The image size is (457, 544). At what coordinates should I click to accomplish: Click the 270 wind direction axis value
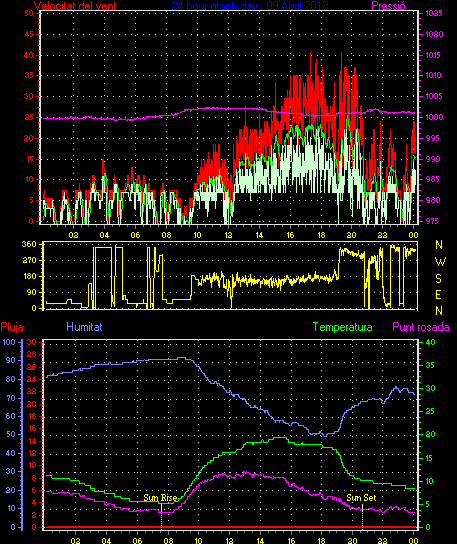[29, 260]
